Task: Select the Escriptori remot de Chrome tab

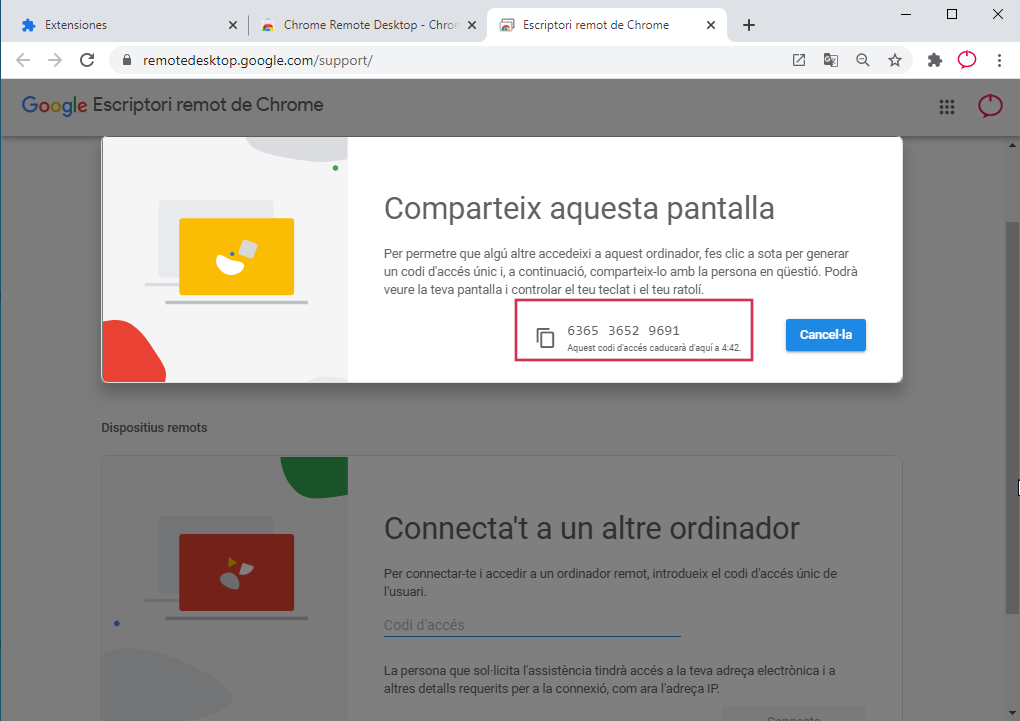Action: [x=606, y=25]
